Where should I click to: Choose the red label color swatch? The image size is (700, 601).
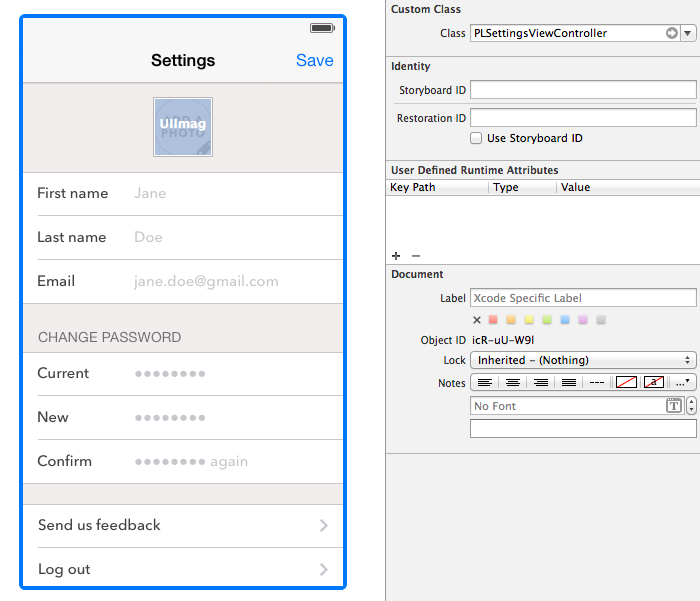[493, 320]
